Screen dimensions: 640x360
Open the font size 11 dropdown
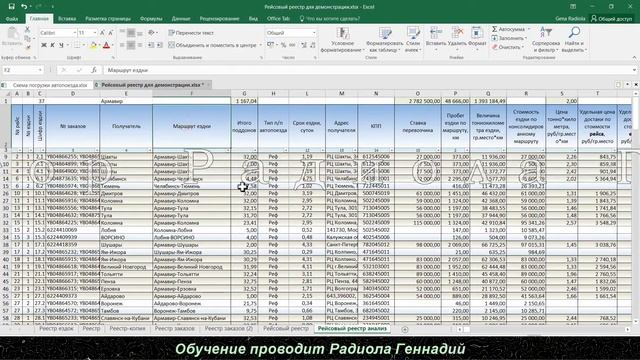(x=95, y=33)
